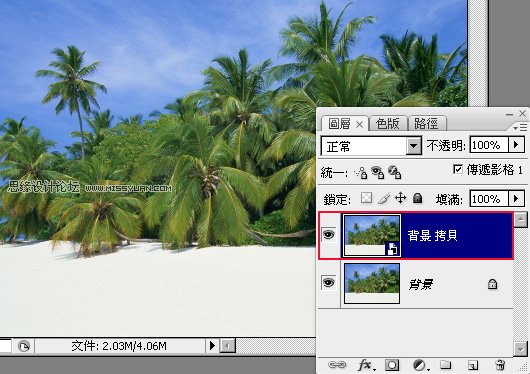The image size is (530, 374).
Task: Click layers panel scroll down arrow
Action: pyautogui.click(x=521, y=349)
